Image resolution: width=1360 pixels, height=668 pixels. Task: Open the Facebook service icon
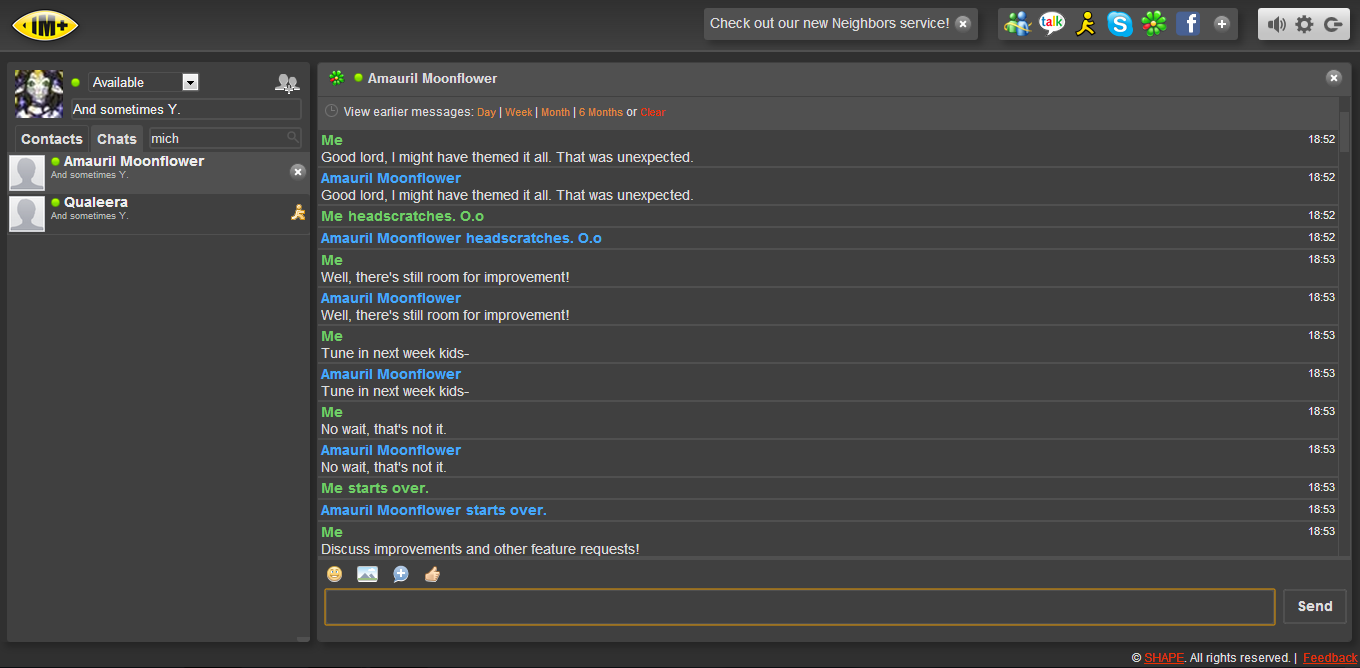(1188, 24)
